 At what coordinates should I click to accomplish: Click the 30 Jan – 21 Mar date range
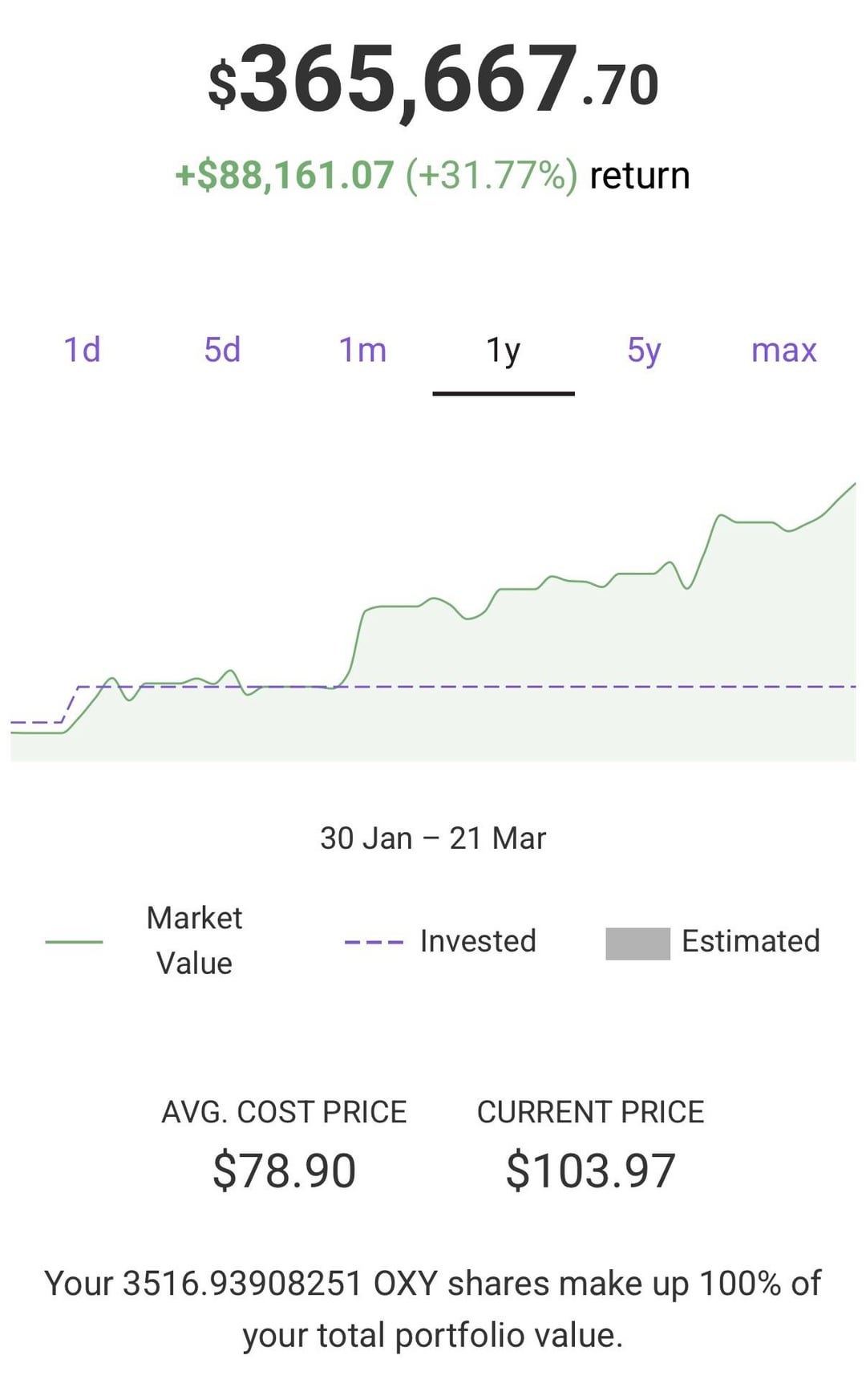click(433, 838)
